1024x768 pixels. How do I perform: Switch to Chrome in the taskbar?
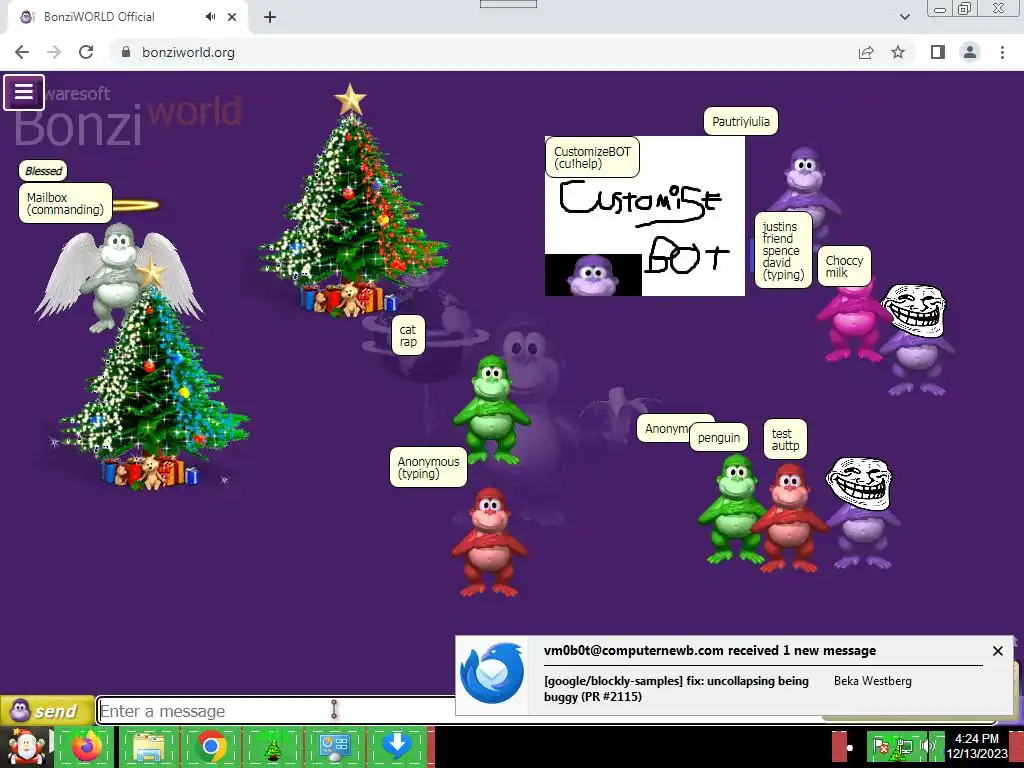(x=210, y=746)
